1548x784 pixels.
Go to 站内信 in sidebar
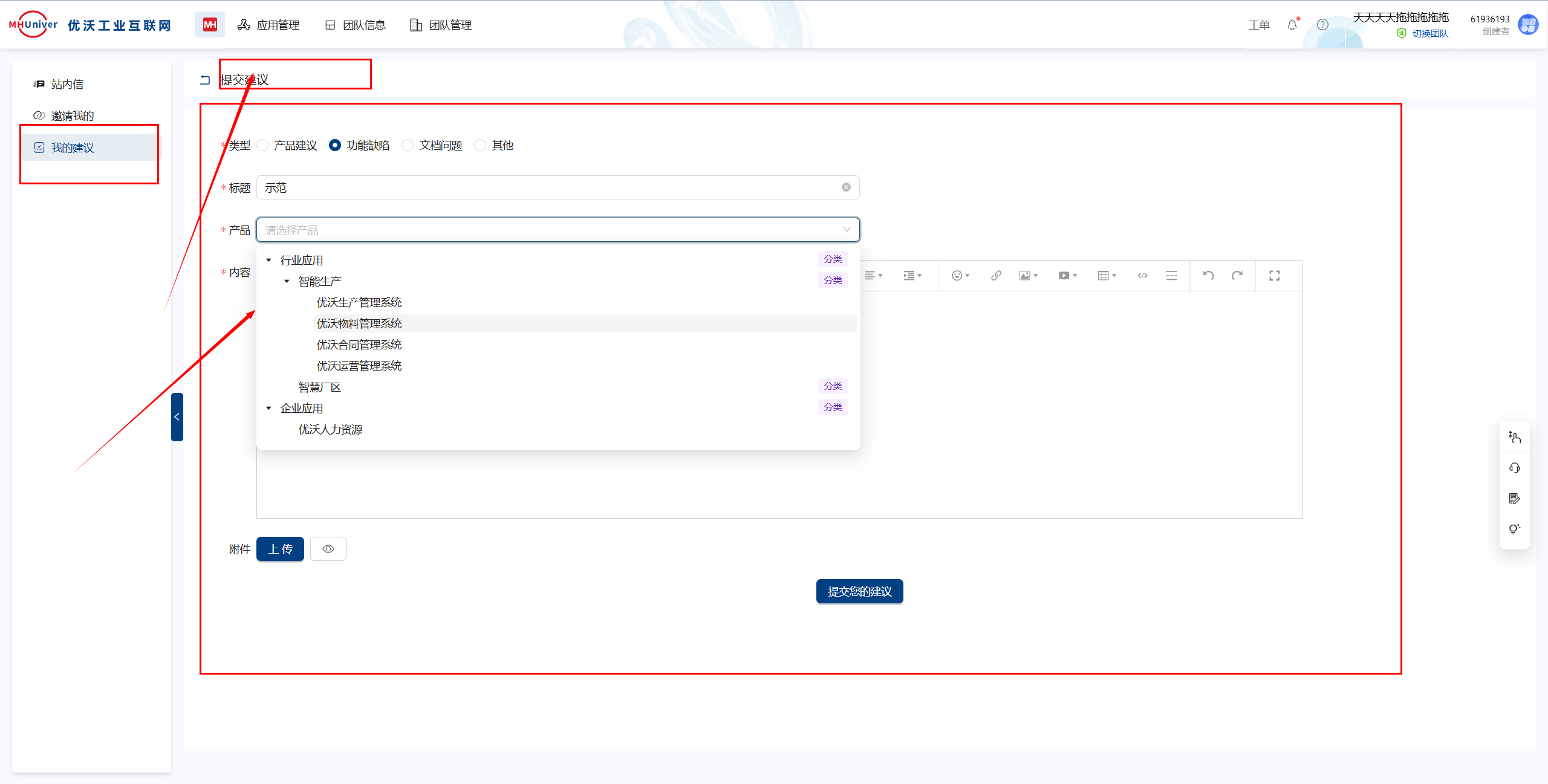[67, 84]
